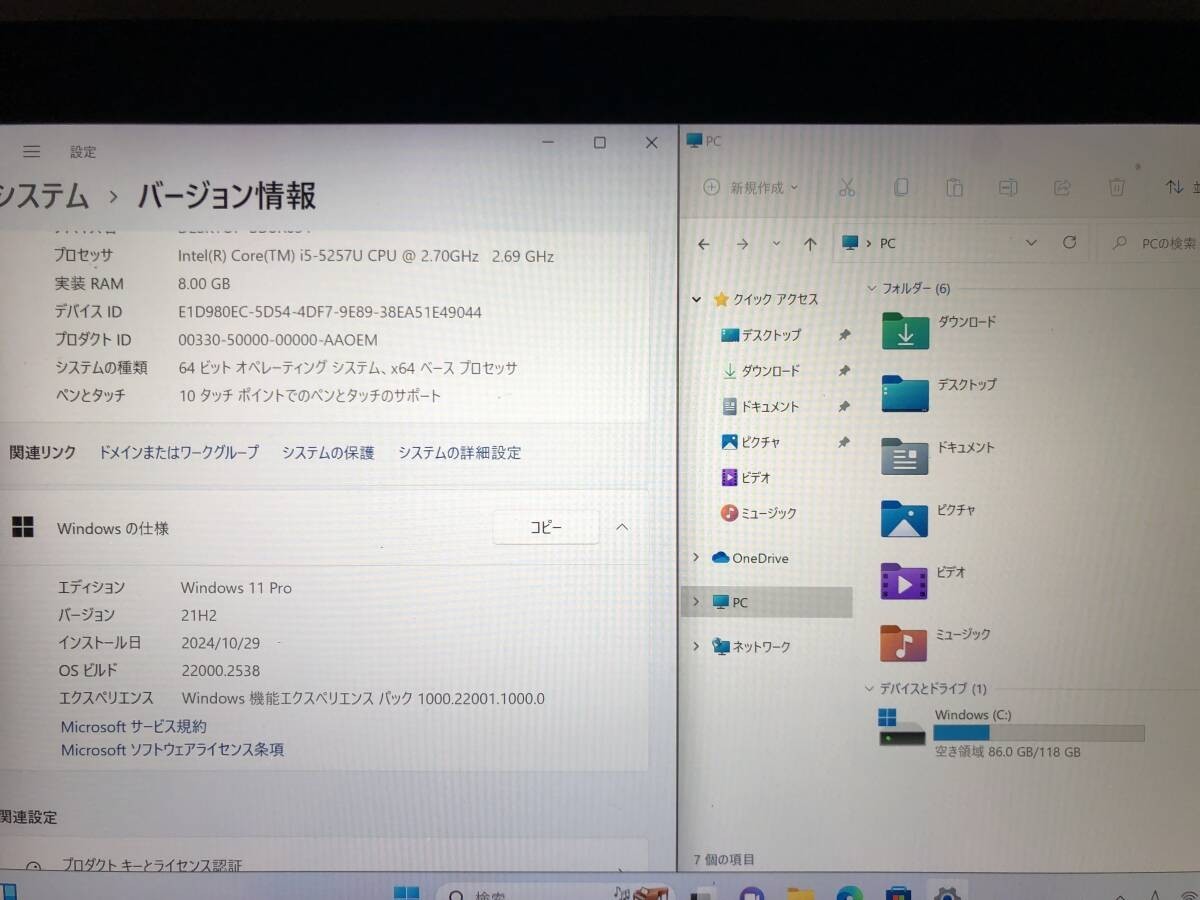Open システムの詳細設定 link

(x=460, y=452)
